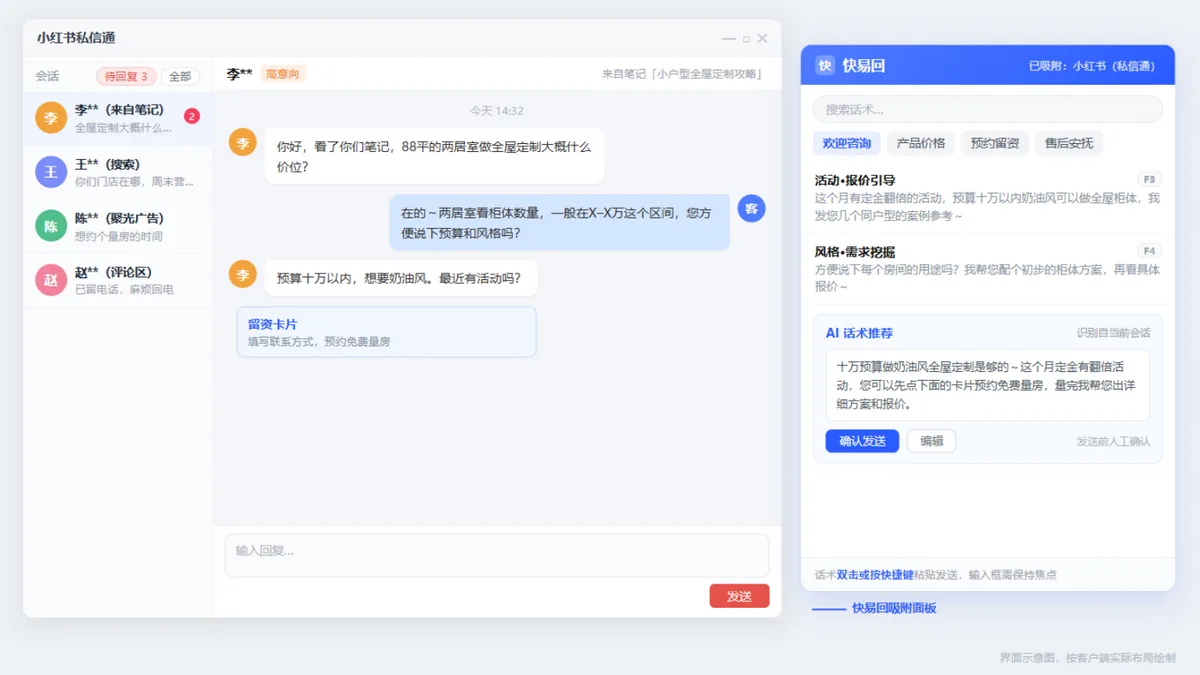Image resolution: width=1200 pixels, height=675 pixels.
Task: Click the 李 avatar beside the budget message
Action: coord(243,274)
